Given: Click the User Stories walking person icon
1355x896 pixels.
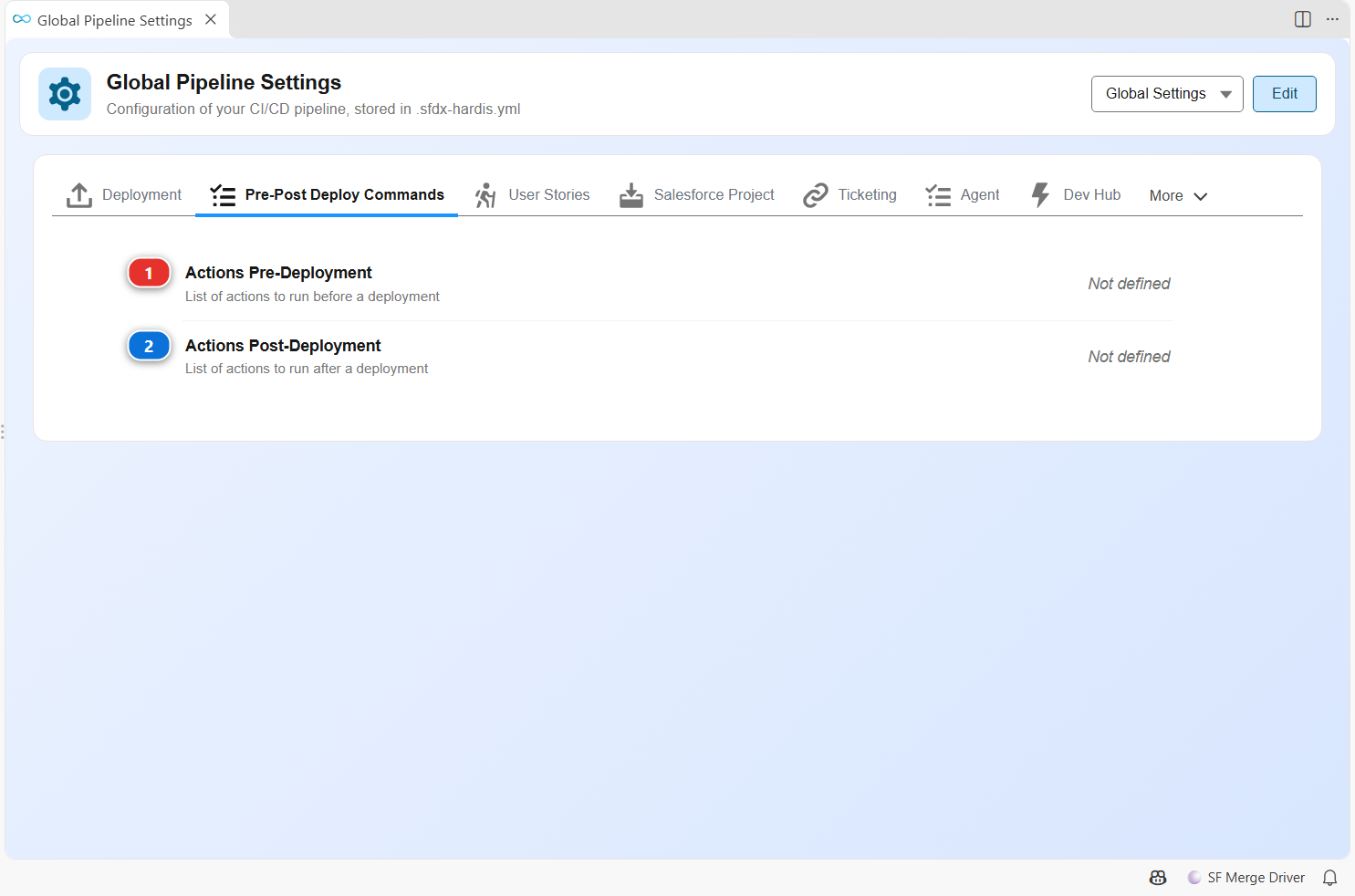Looking at the screenshot, I should 485,195.
